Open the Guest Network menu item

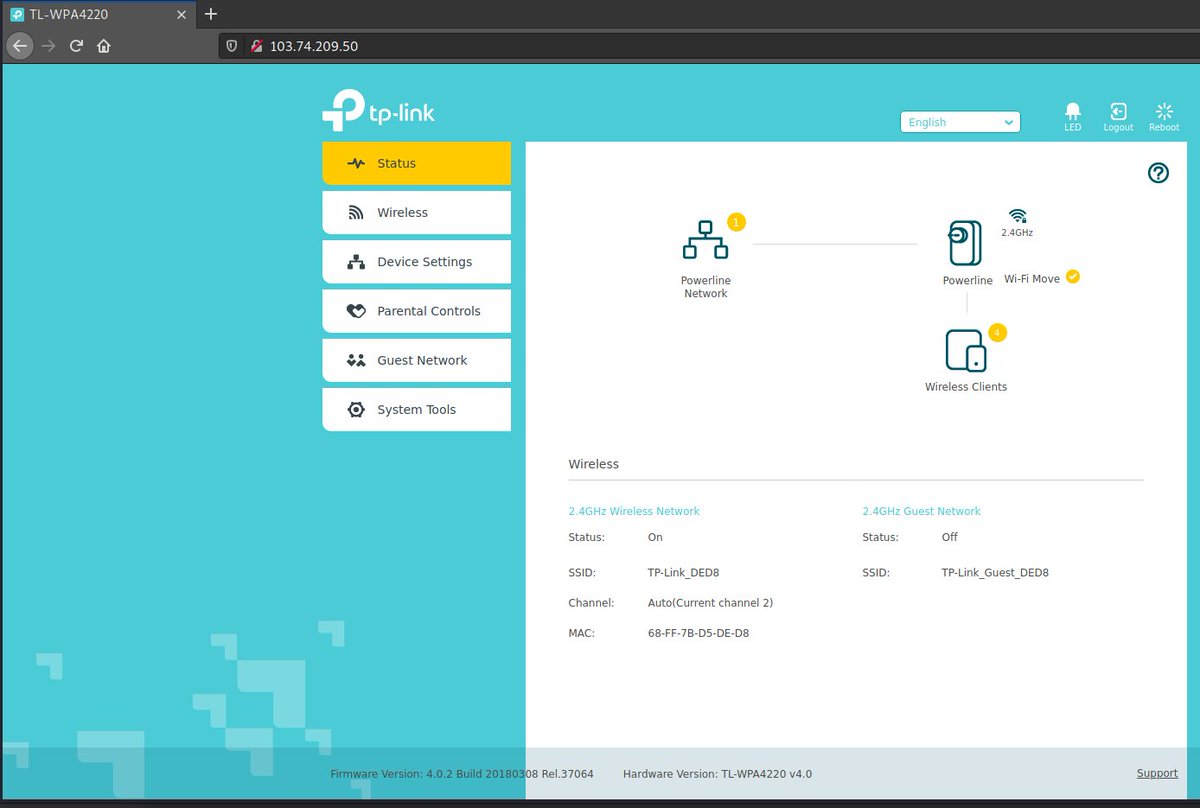click(x=416, y=360)
